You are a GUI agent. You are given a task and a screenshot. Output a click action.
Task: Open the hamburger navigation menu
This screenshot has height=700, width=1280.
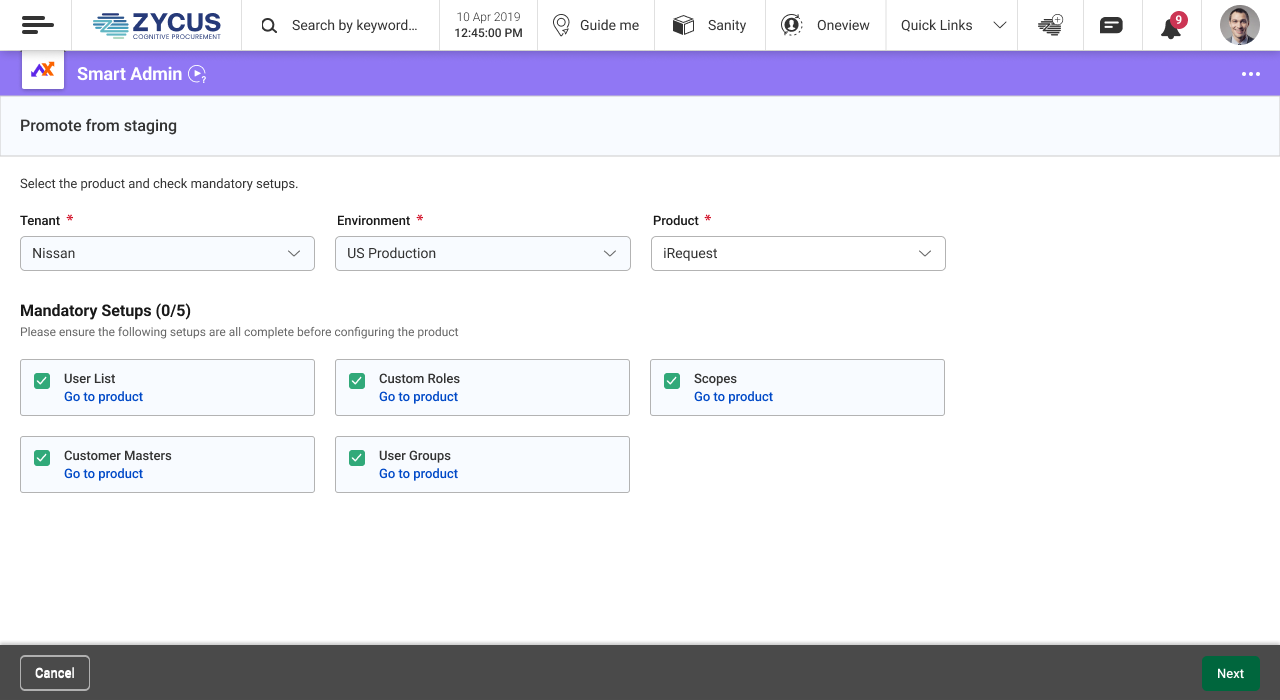(37, 25)
